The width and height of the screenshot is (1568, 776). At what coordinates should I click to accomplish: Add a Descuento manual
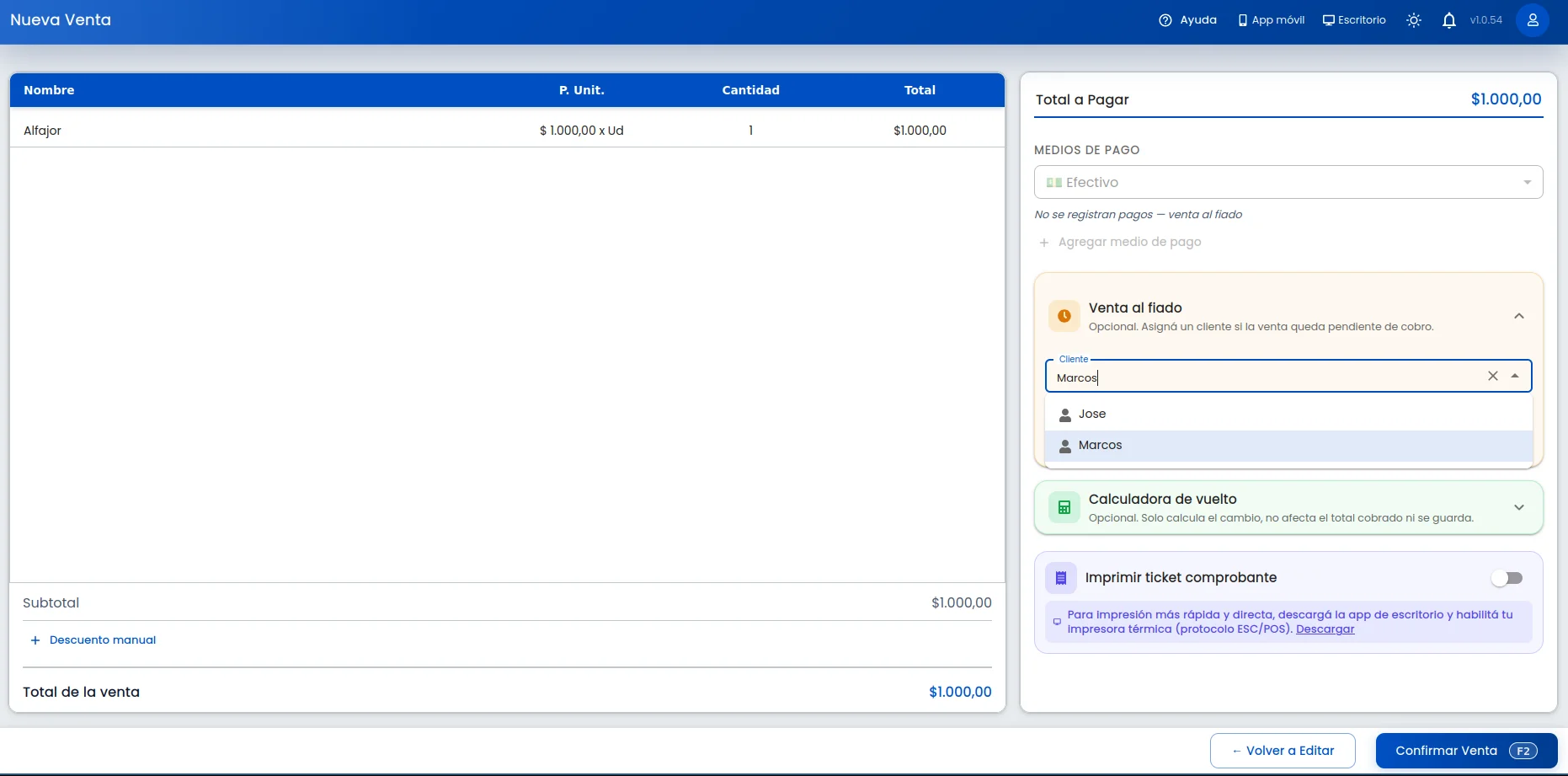[x=93, y=640]
